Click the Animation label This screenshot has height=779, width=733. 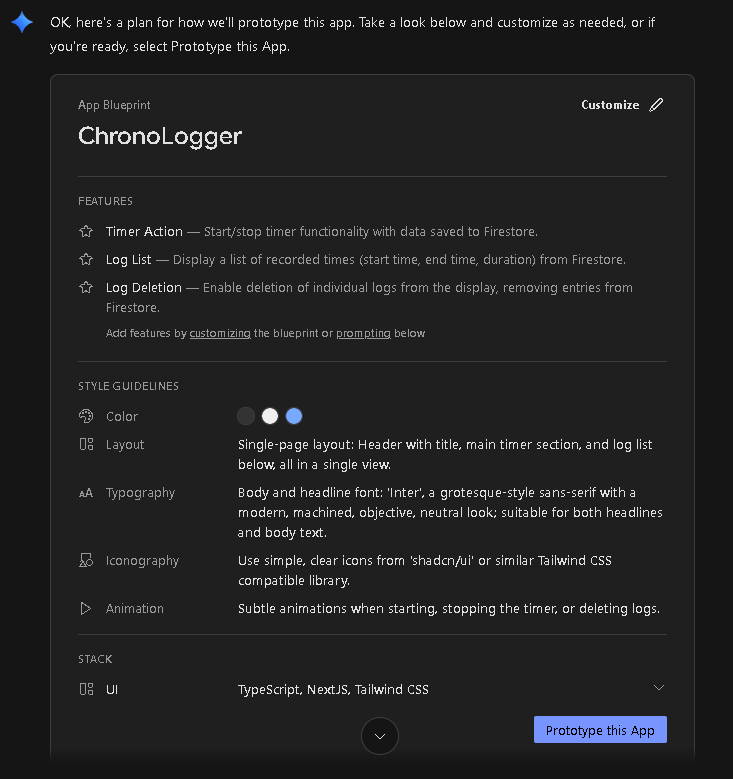click(135, 609)
